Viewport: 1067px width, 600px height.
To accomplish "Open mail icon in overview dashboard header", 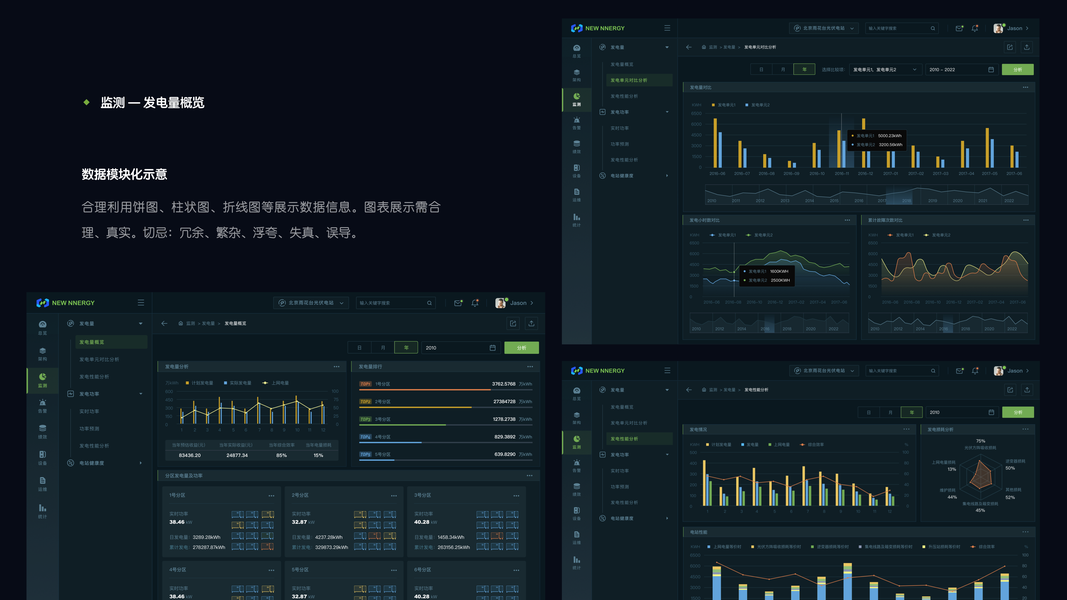I will (458, 303).
